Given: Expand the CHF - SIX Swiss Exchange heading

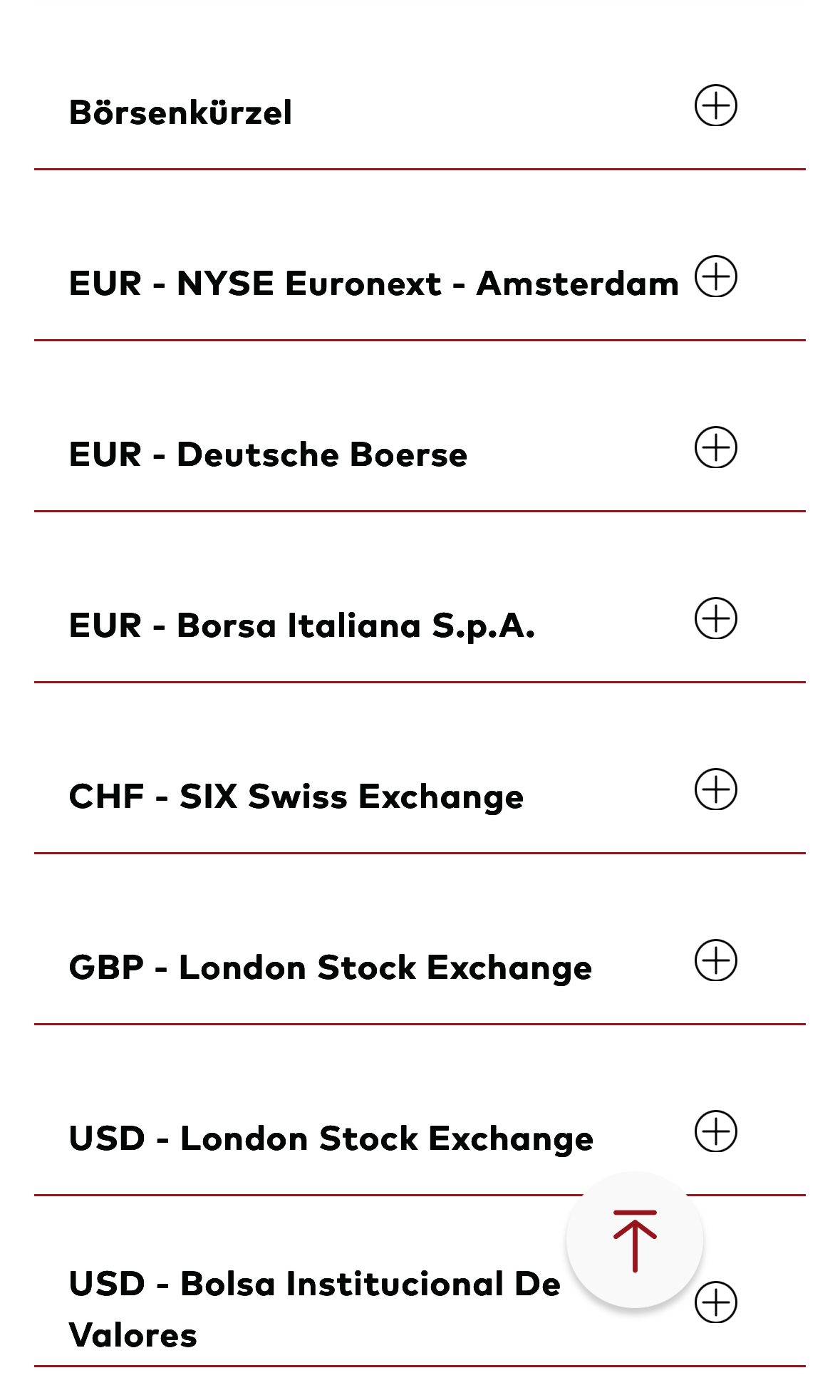Looking at the screenshot, I should tap(296, 797).
